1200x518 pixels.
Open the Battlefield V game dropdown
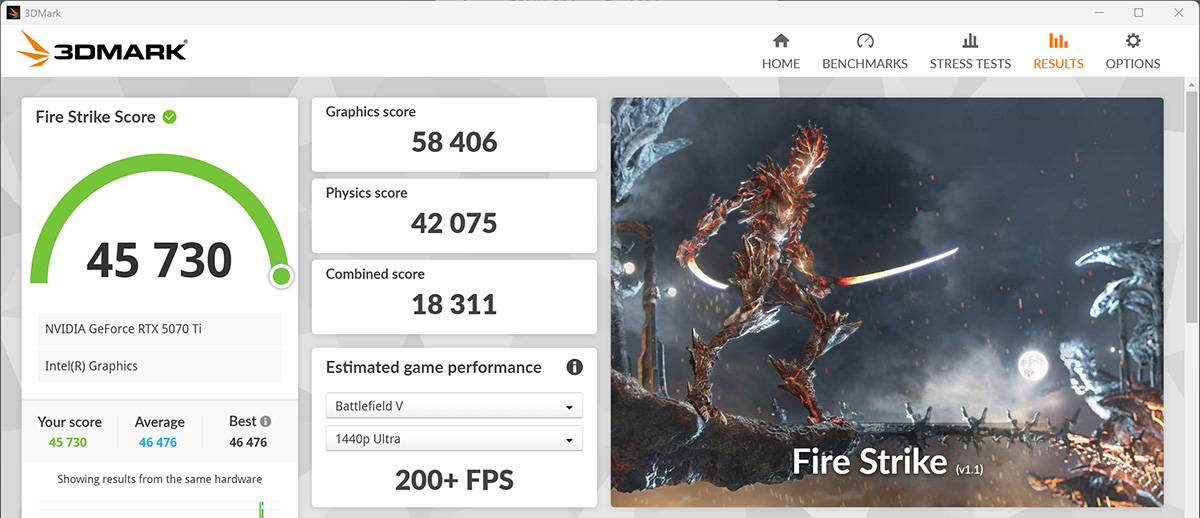[454, 407]
